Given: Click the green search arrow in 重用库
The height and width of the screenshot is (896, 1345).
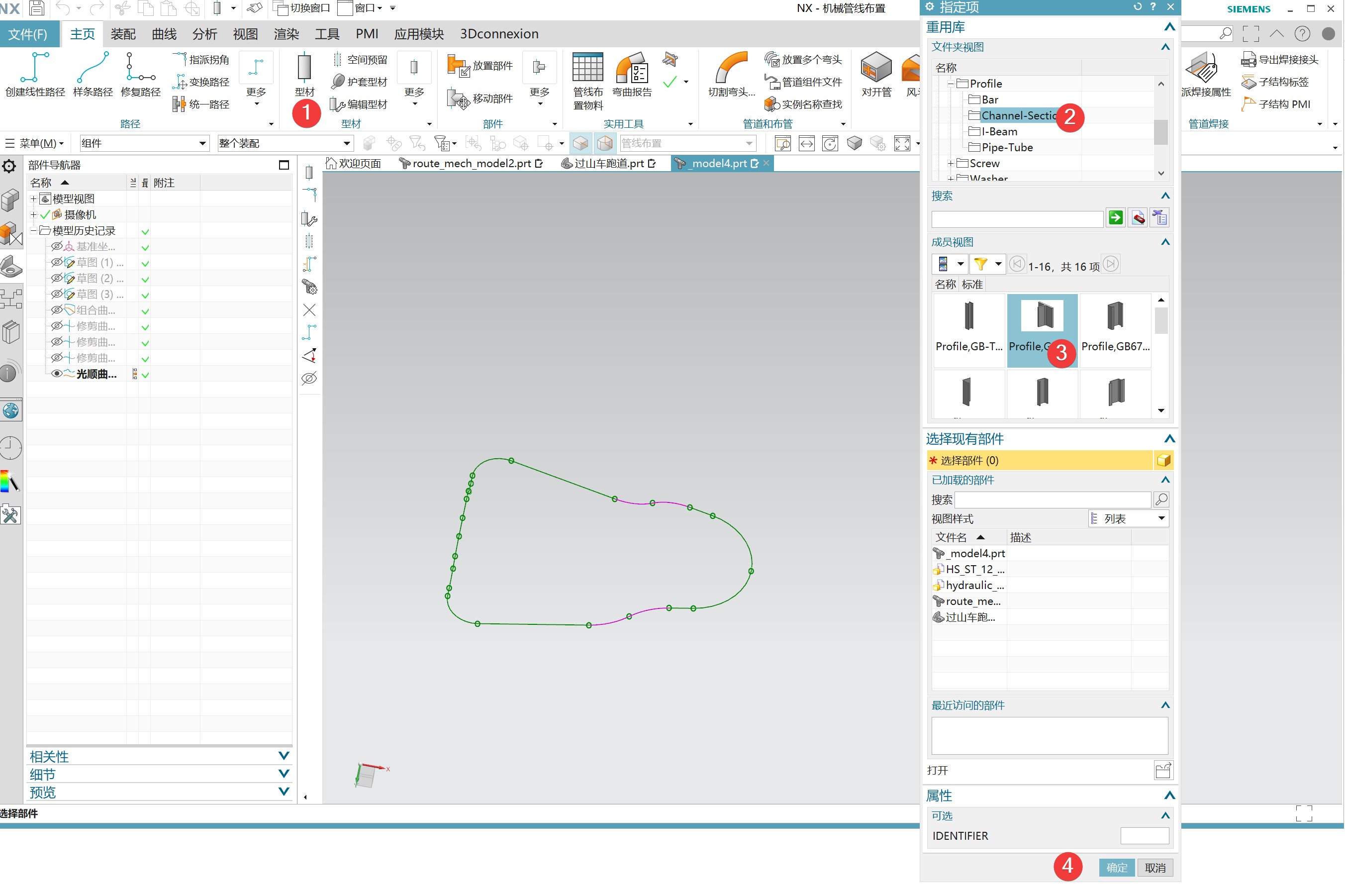Looking at the screenshot, I should pyautogui.click(x=1115, y=218).
